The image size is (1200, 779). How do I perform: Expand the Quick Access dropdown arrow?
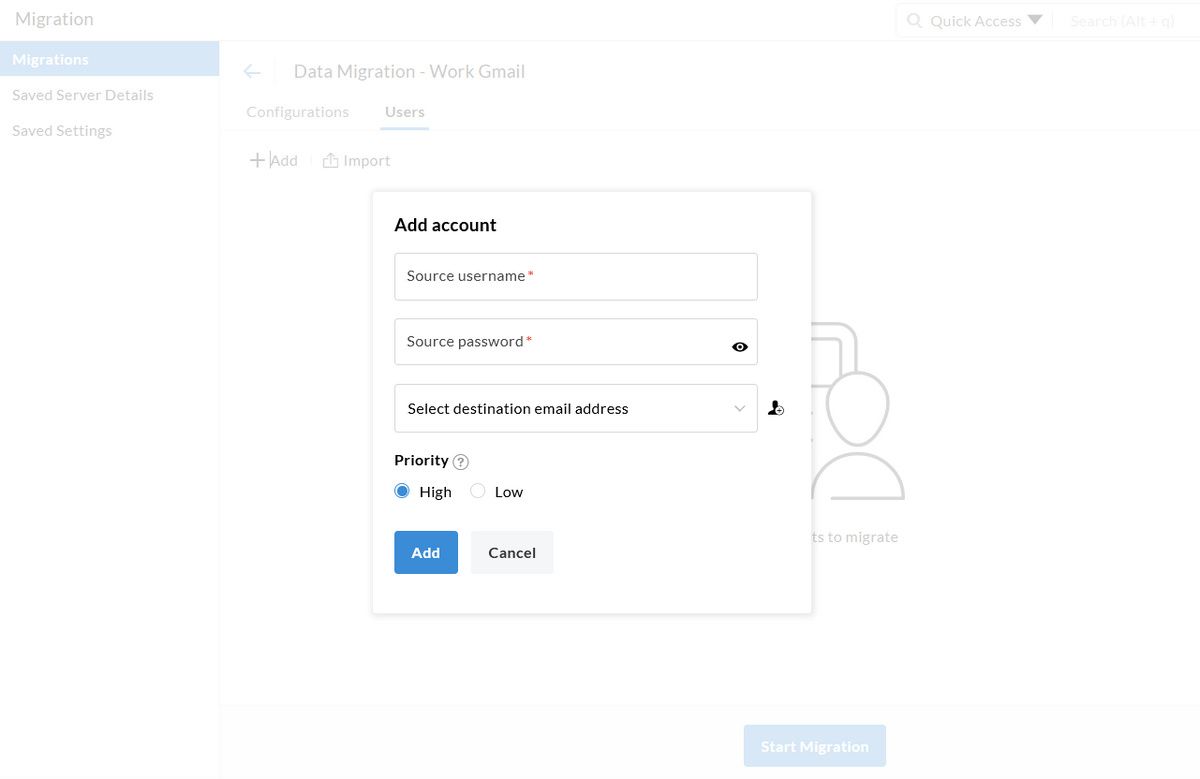pyautogui.click(x=1034, y=20)
